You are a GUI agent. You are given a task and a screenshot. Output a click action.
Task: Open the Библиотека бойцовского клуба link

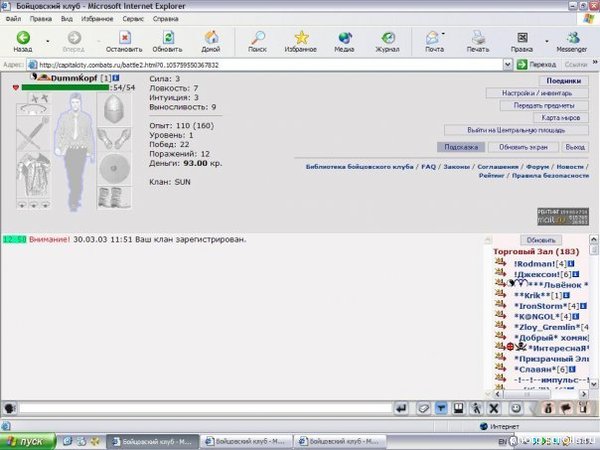click(359, 167)
